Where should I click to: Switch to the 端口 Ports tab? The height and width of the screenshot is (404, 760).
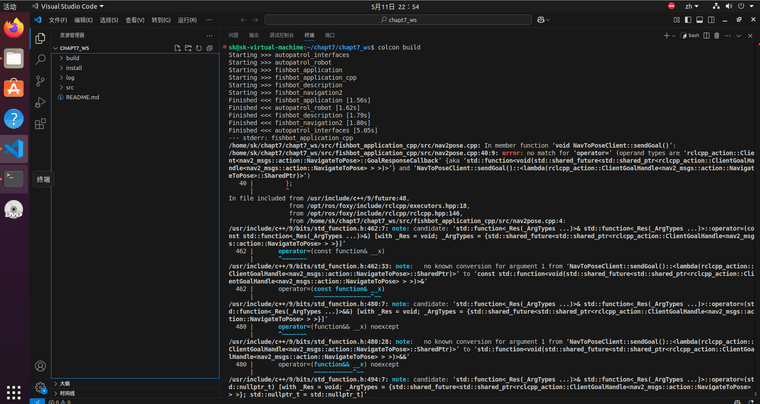point(330,35)
